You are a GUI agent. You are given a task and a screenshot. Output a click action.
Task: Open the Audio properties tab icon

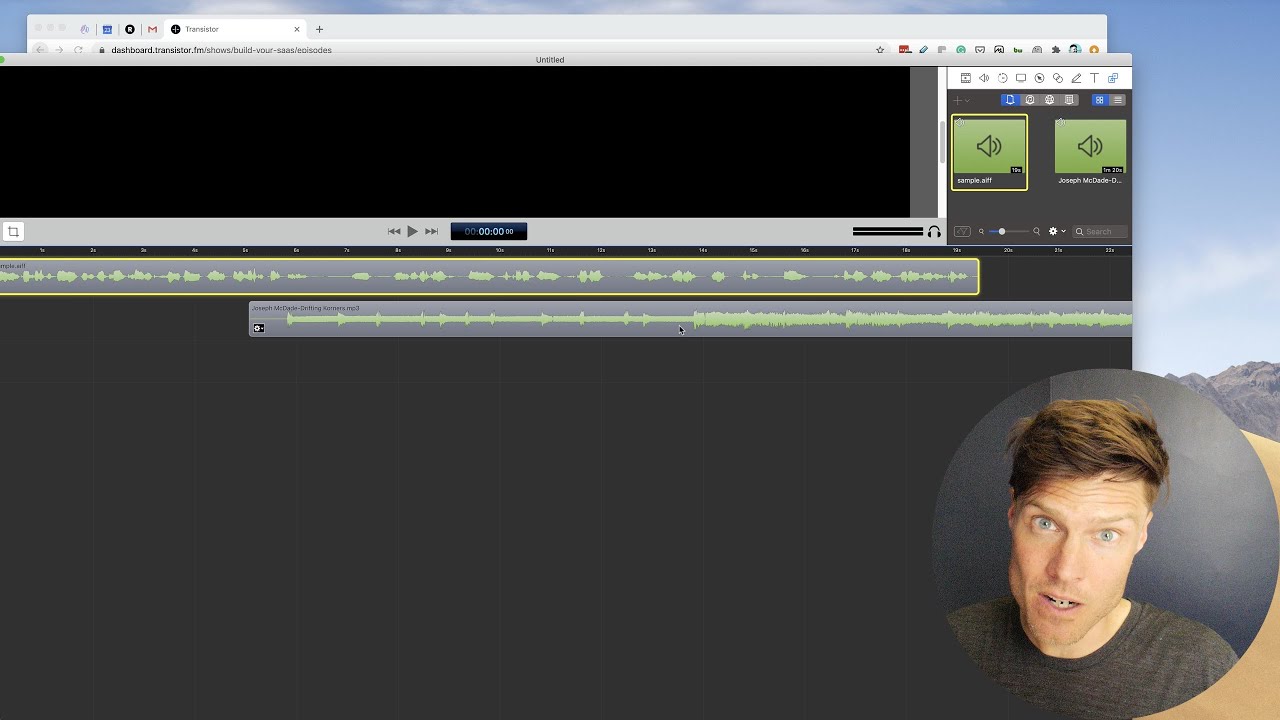tap(984, 78)
